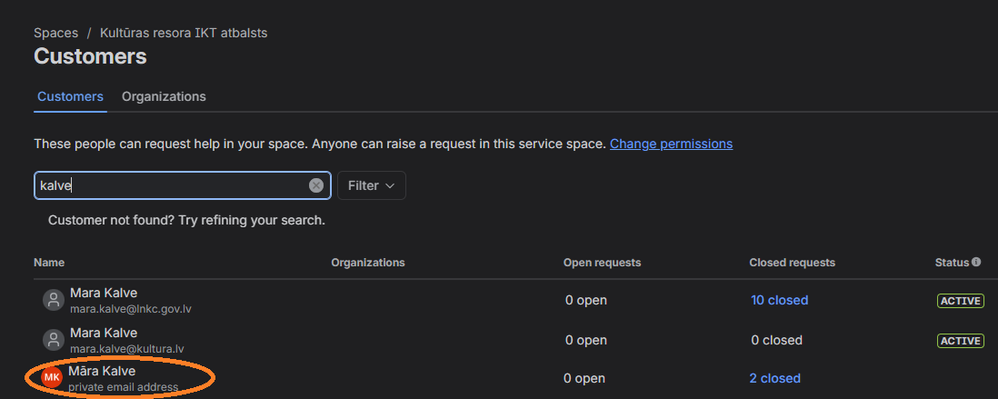The height and width of the screenshot is (399, 998).
Task: Open Mara Kalve with lnkc.gov.lv email
Action: pos(103,293)
